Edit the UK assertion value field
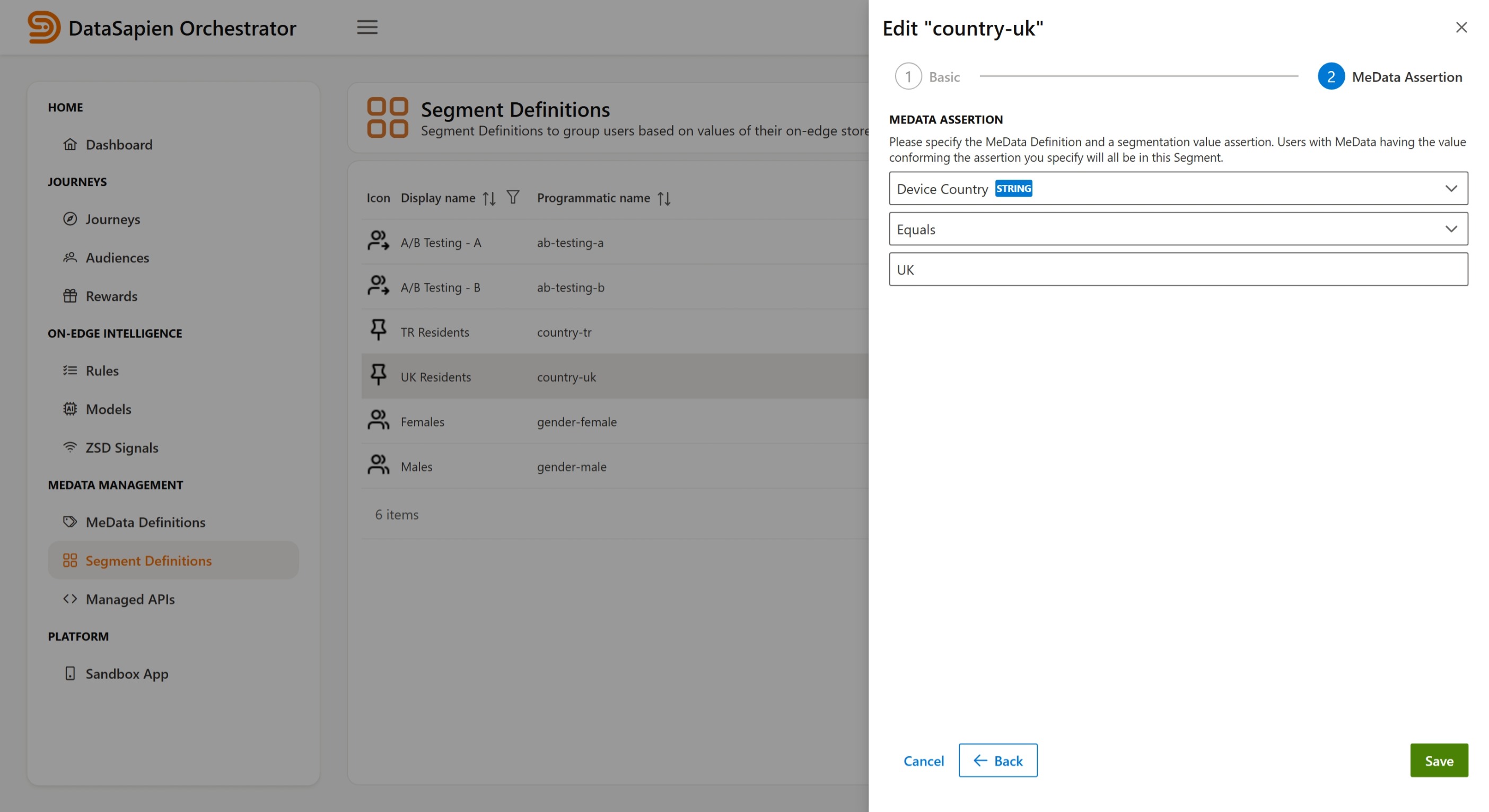 [1177, 269]
